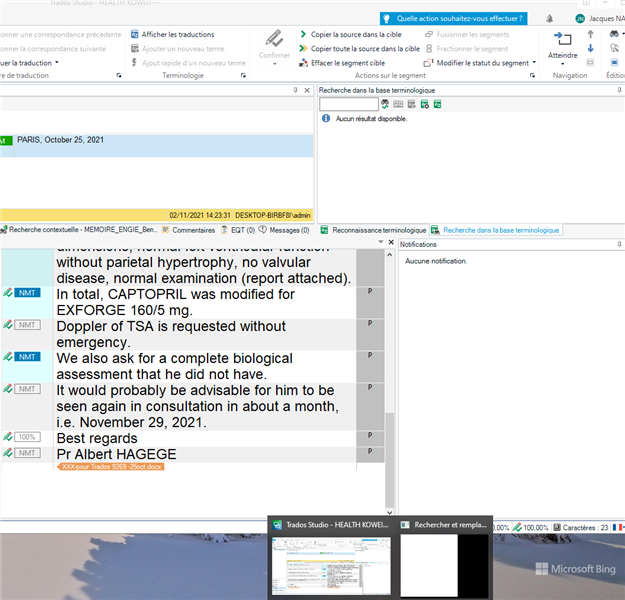Click the binoculars search icon in Édition

point(614,34)
